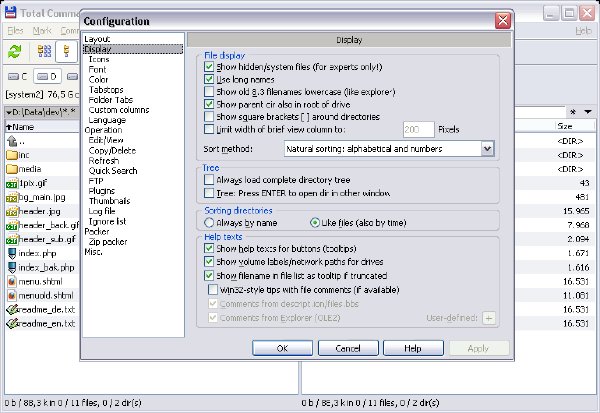600x413 pixels.
Task: Select Like files (also by time) option
Action: (315, 222)
